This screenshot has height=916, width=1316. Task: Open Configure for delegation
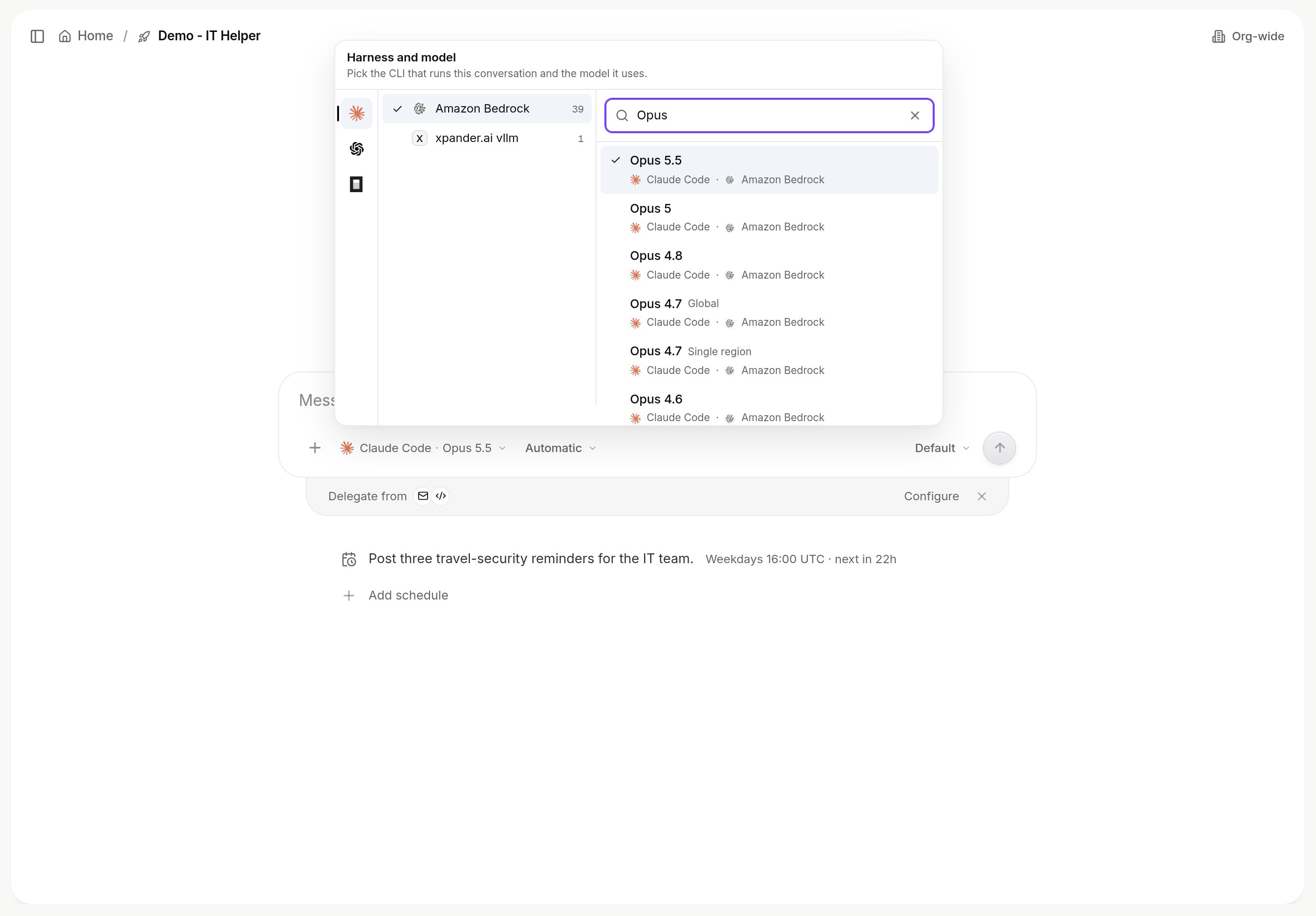[x=931, y=496]
